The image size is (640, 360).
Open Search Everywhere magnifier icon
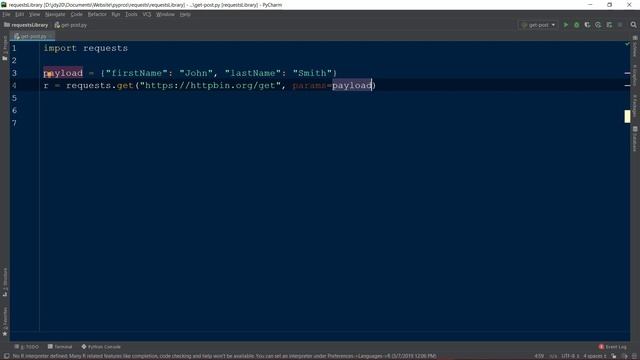[x=633, y=25]
